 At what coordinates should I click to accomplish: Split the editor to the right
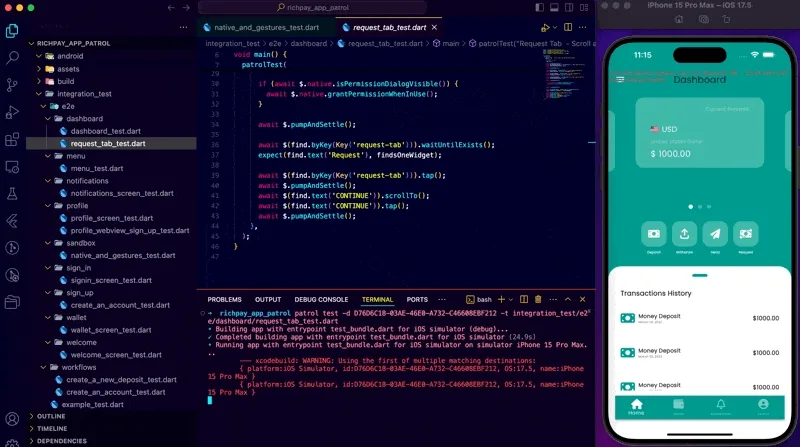click(568, 27)
